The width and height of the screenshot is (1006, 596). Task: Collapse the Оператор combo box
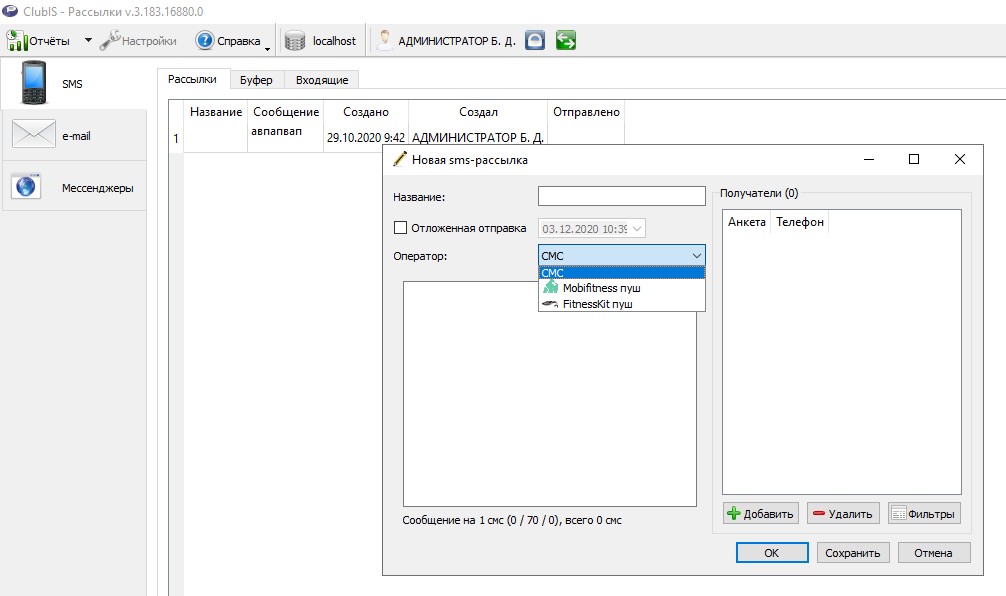pyautogui.click(x=697, y=255)
